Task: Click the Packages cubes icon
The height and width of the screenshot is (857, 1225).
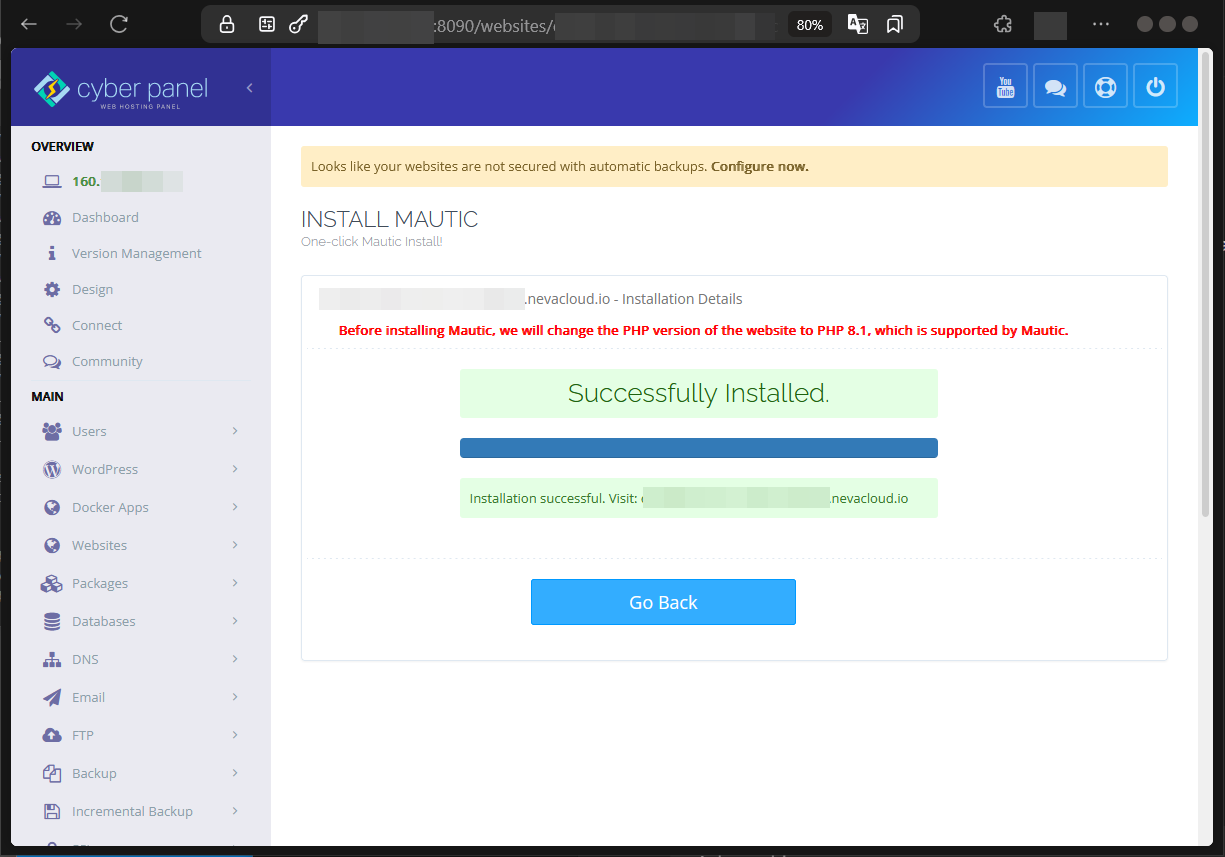Action: click(52, 584)
